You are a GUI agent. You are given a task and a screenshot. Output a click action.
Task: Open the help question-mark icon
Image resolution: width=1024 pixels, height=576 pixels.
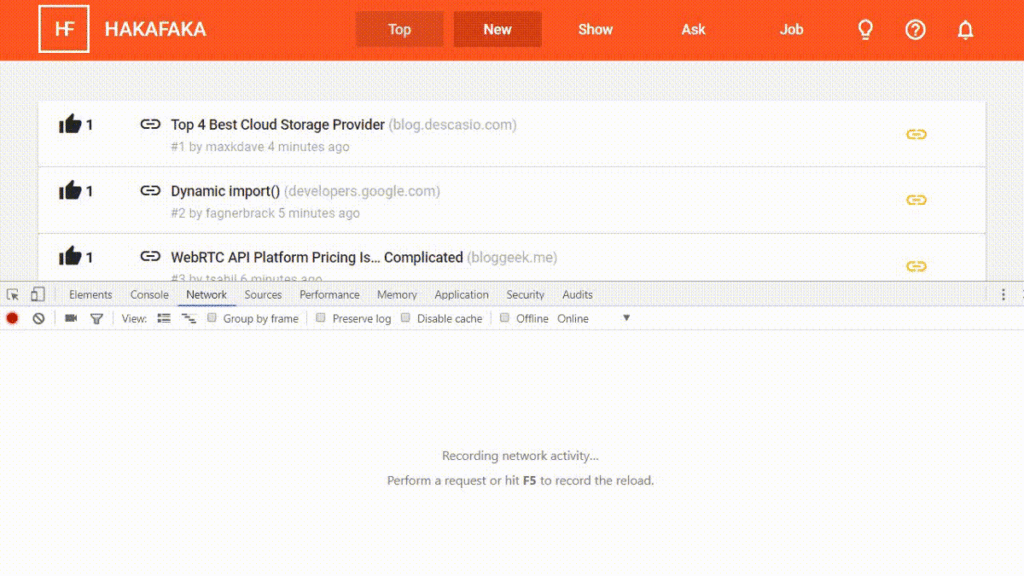[915, 29]
